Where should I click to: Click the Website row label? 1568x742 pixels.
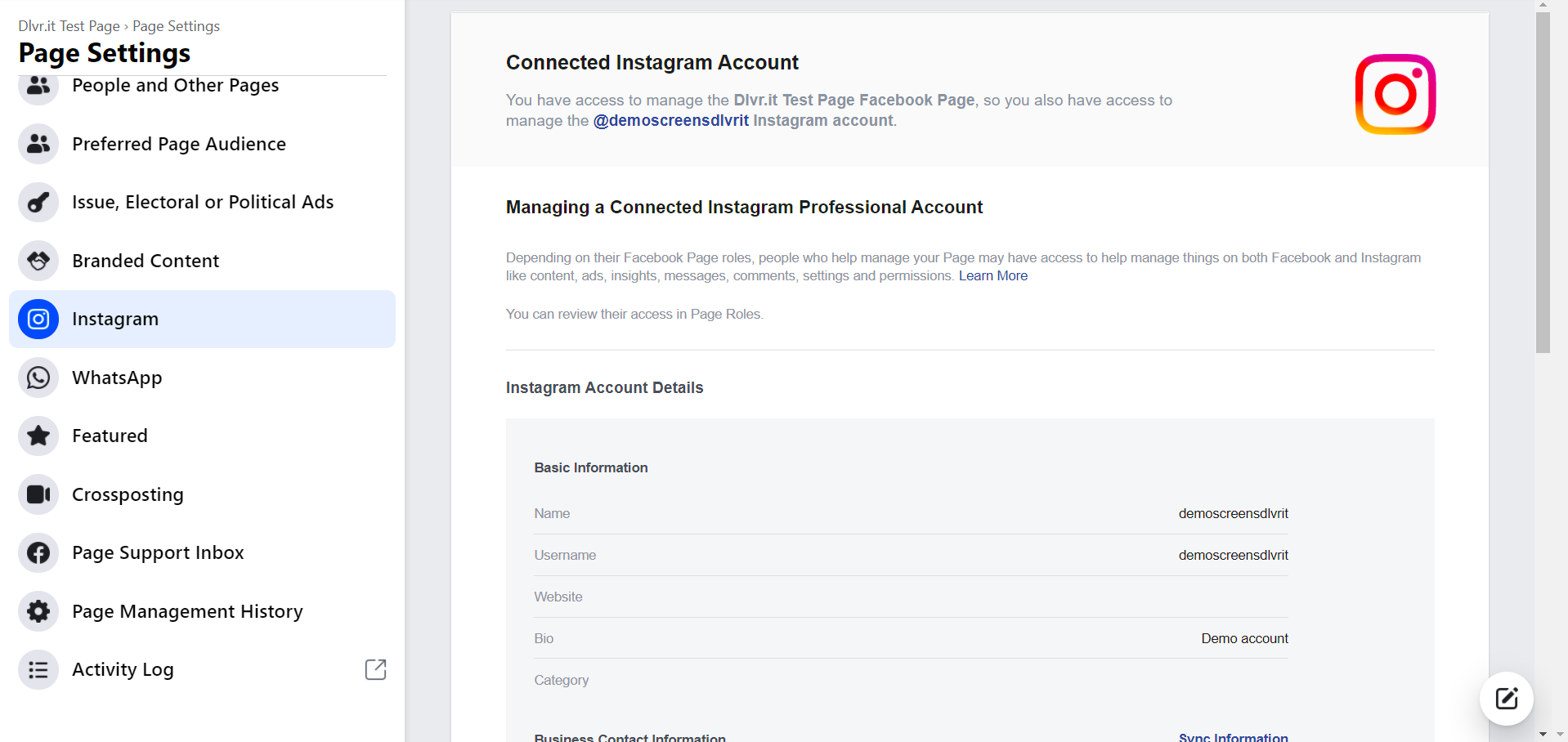click(x=558, y=597)
